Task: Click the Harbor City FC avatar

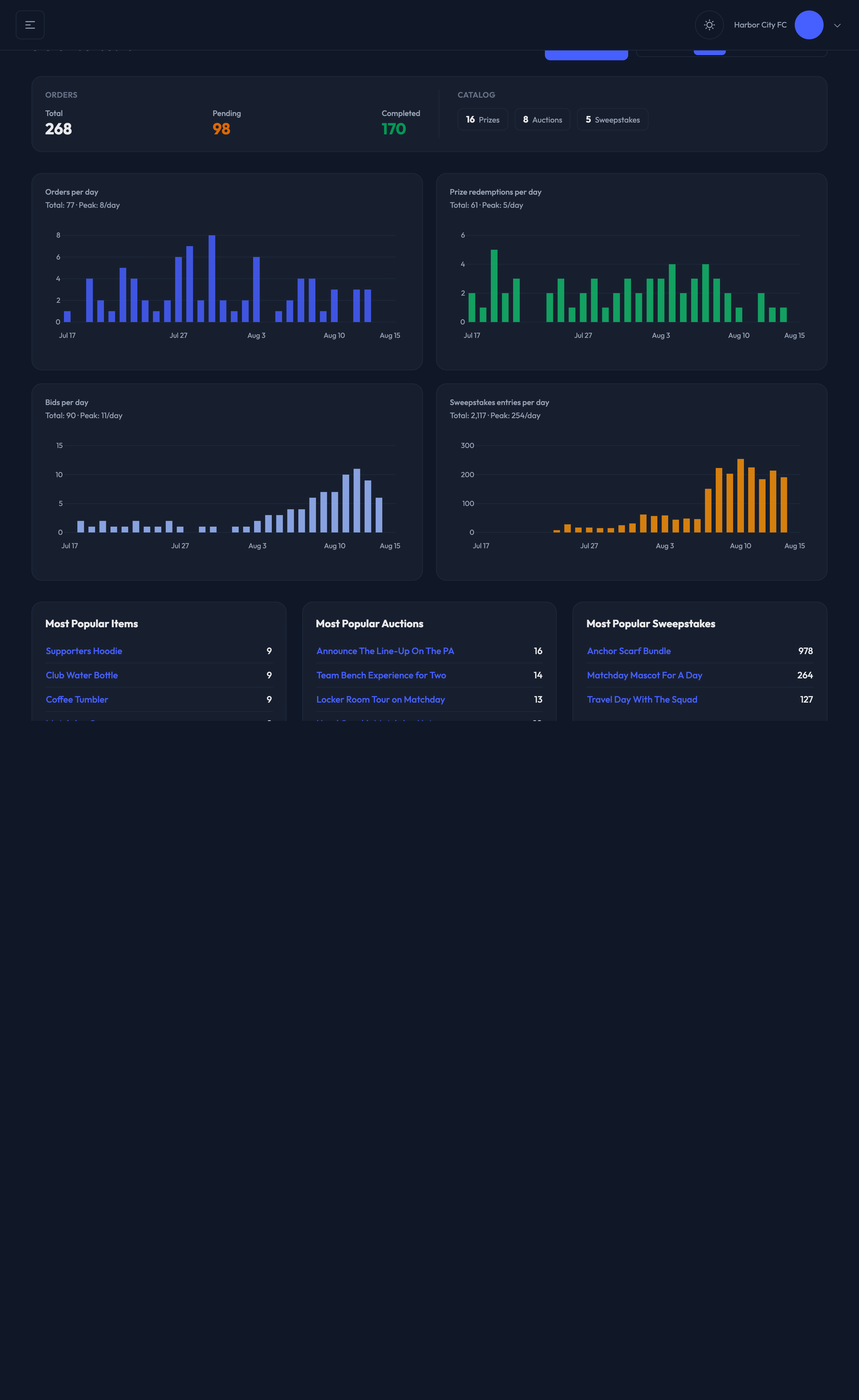Action: coord(809,25)
